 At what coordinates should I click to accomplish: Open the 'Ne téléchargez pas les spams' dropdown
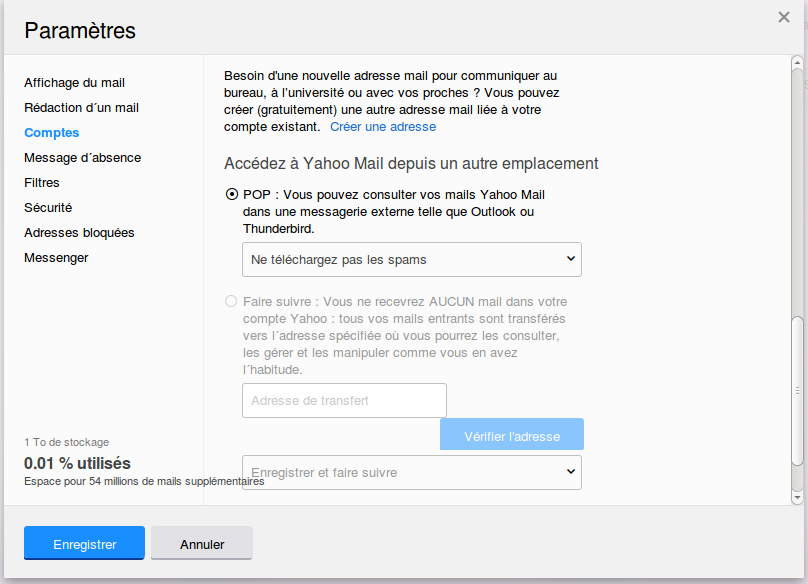(x=412, y=259)
